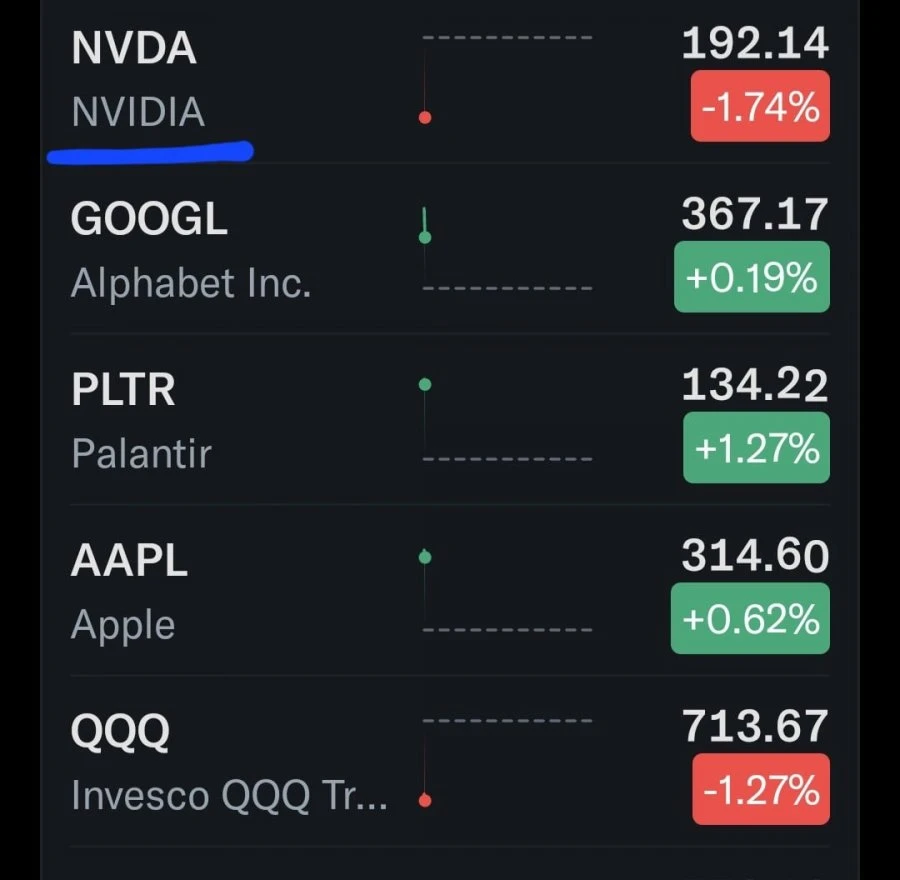Select the NVIDIA company name
This screenshot has width=900, height=880.
coord(138,112)
